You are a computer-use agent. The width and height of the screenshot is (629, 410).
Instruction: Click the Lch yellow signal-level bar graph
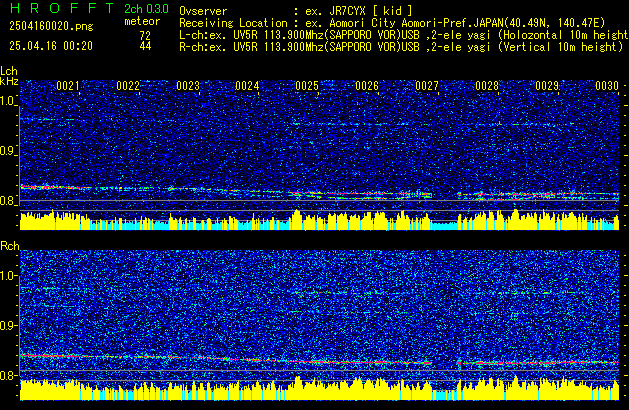click(319, 220)
